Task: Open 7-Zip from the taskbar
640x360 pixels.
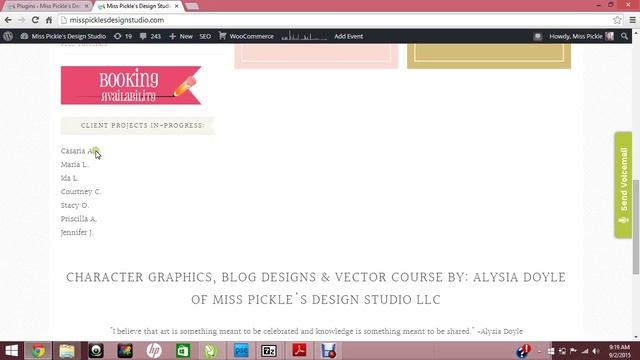Action: click(x=269, y=351)
